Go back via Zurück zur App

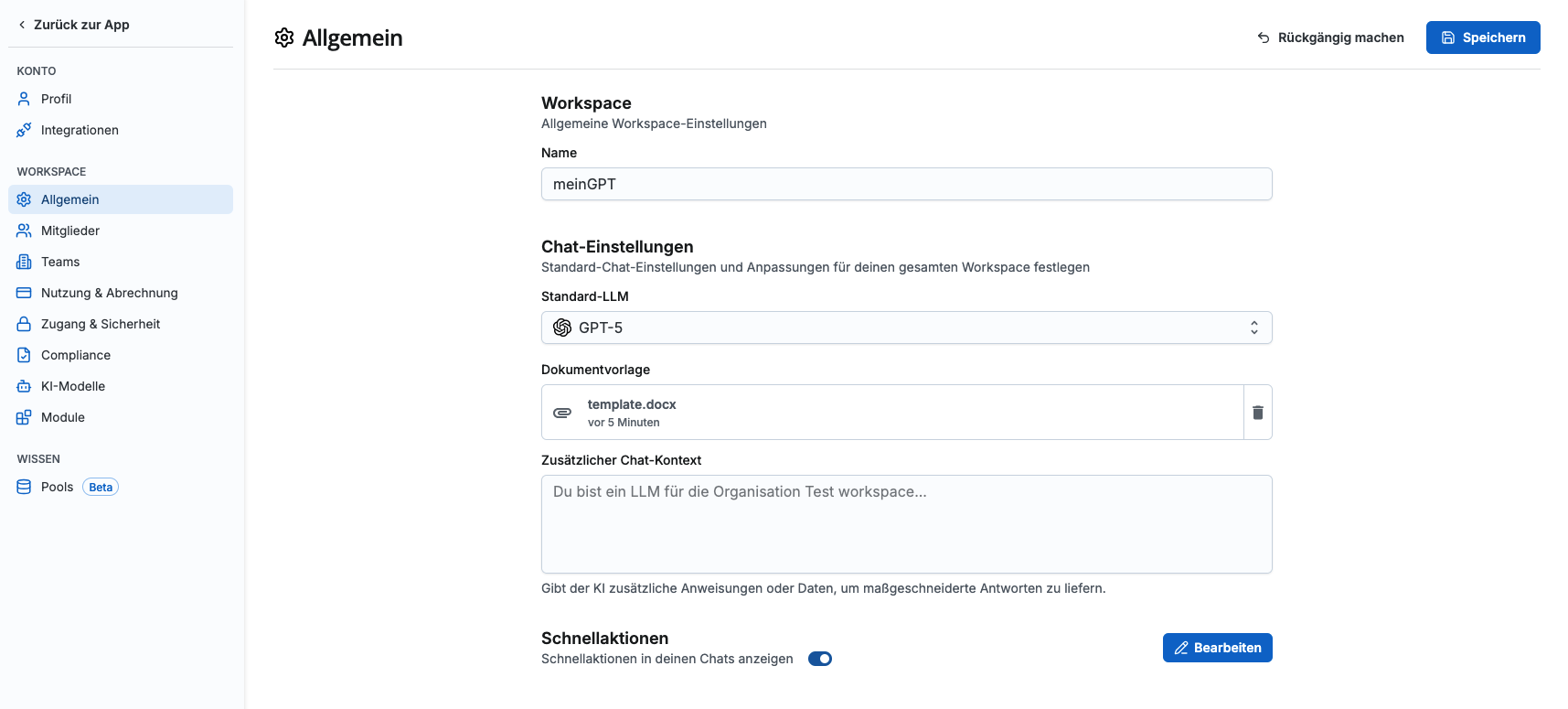(x=74, y=25)
